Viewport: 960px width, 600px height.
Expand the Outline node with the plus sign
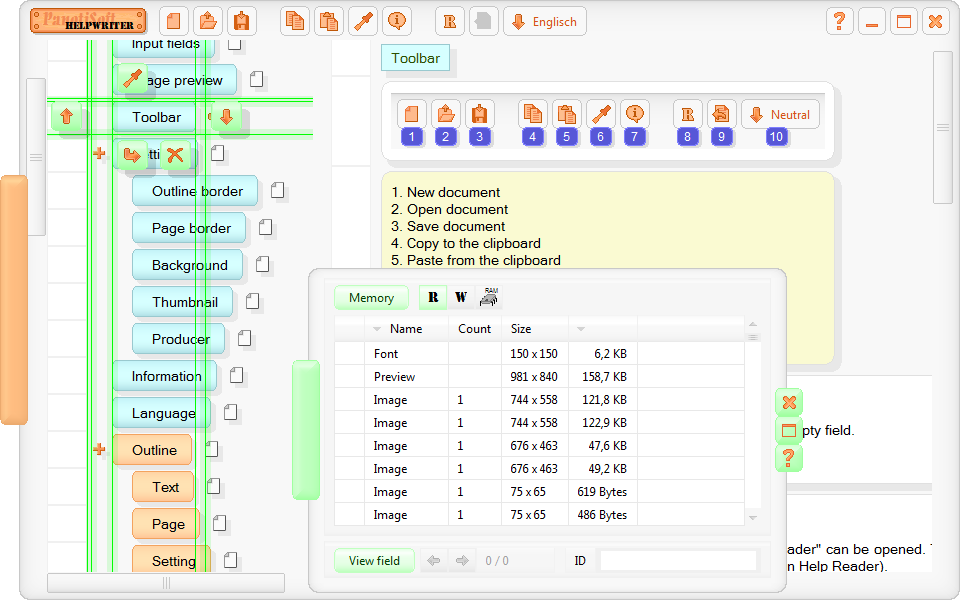point(99,450)
